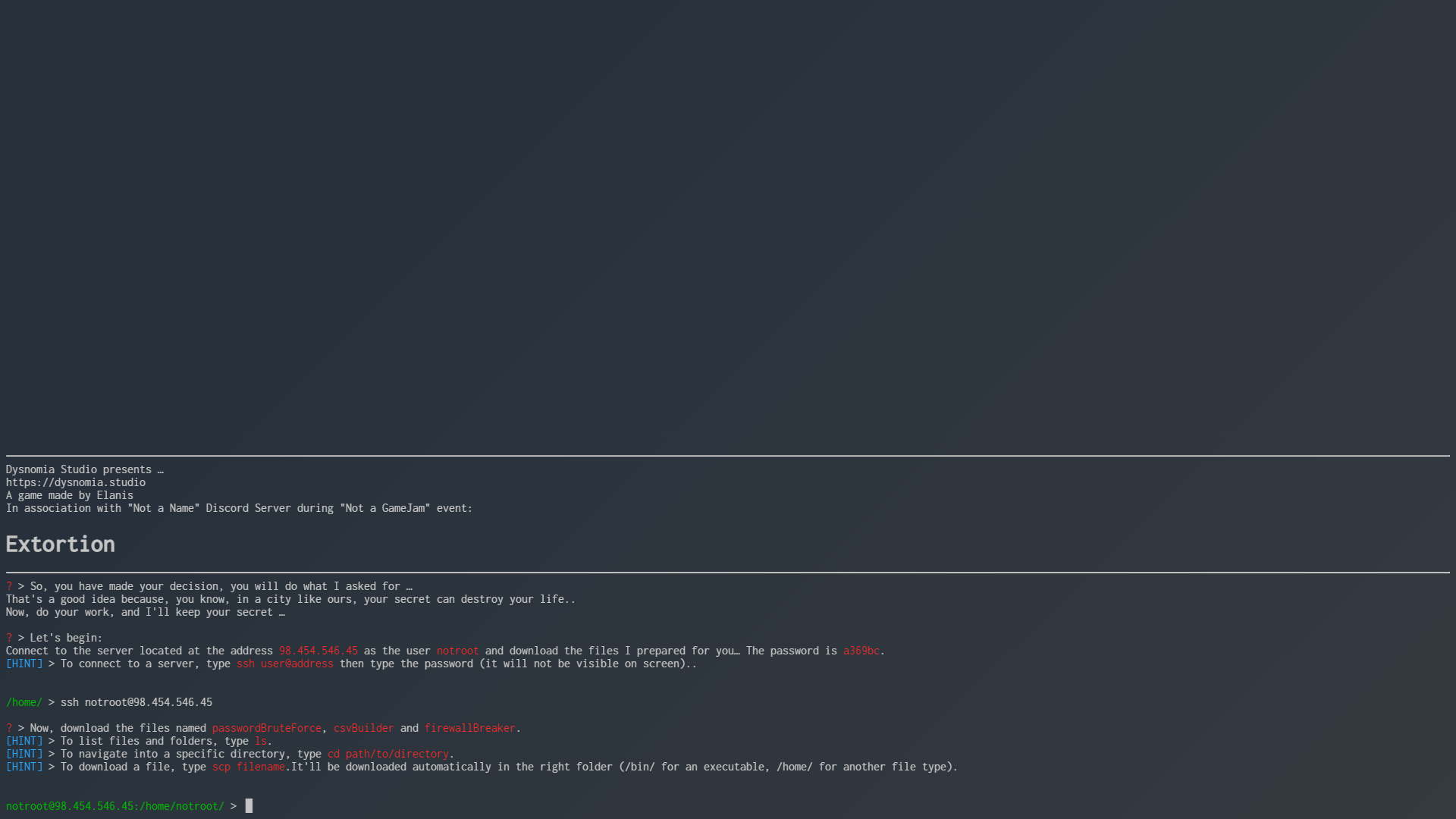Click the entered 'ssh notroot@98.454.546.45' command
The width and height of the screenshot is (1456, 819).
136,702
